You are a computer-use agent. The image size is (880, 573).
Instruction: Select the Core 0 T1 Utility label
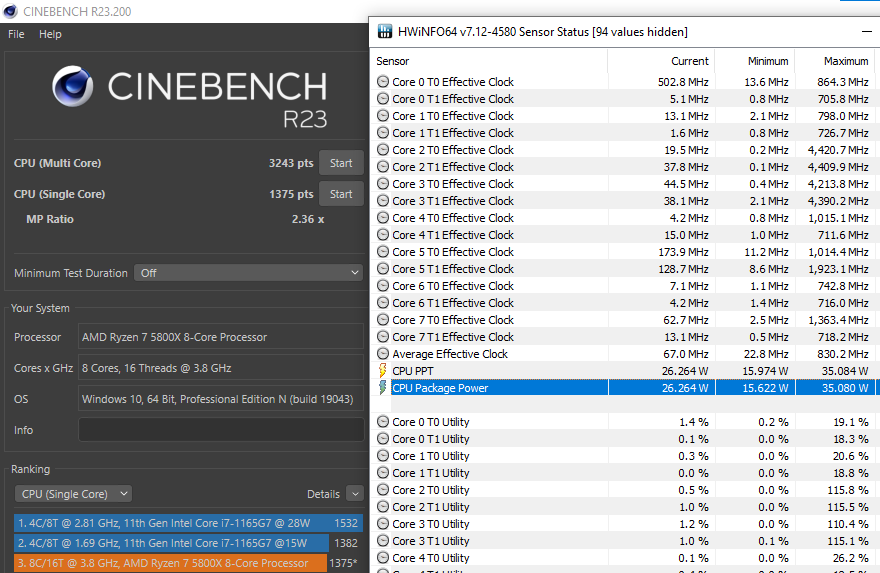point(430,439)
